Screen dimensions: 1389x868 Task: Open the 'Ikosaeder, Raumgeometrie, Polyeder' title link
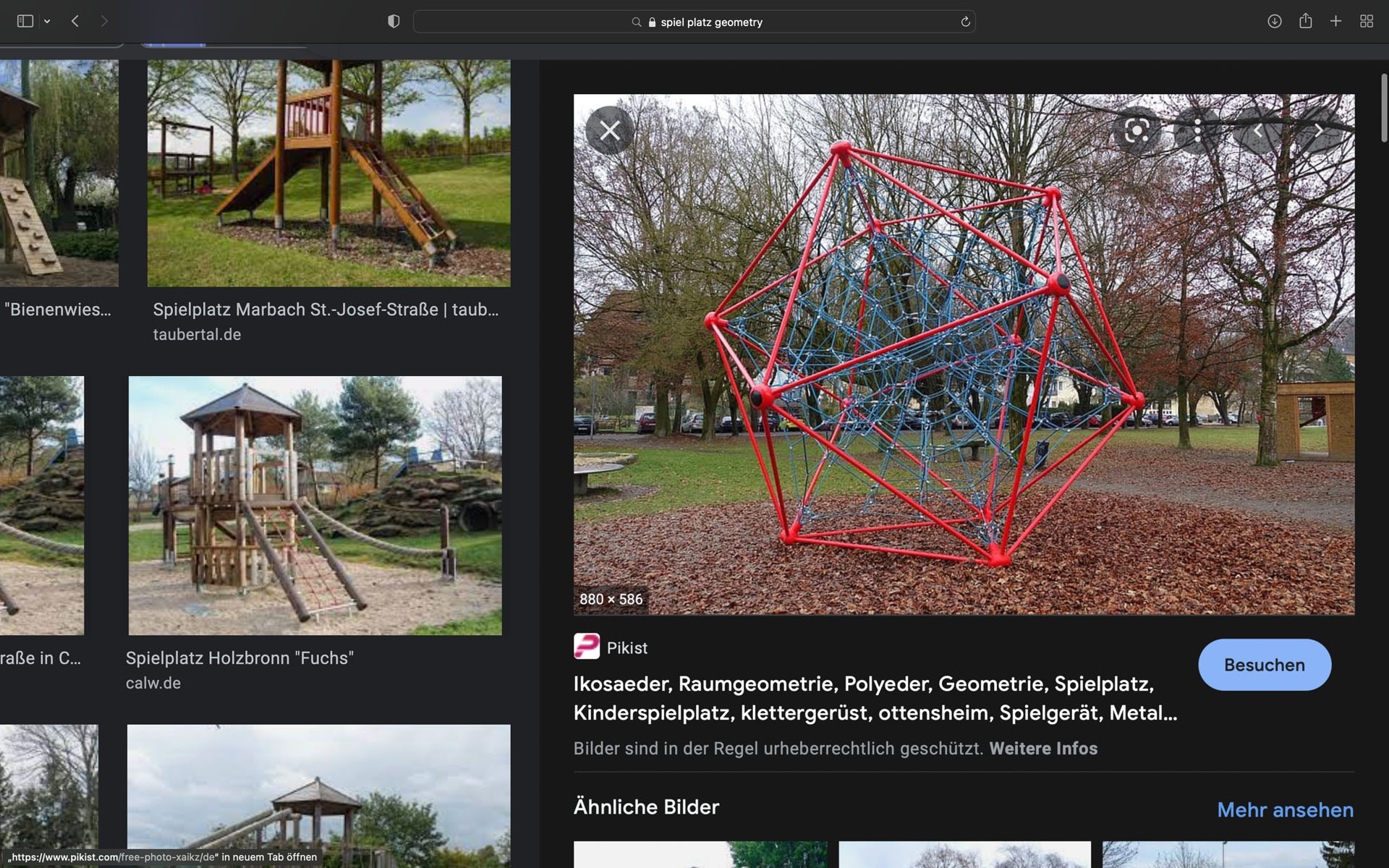(875, 698)
